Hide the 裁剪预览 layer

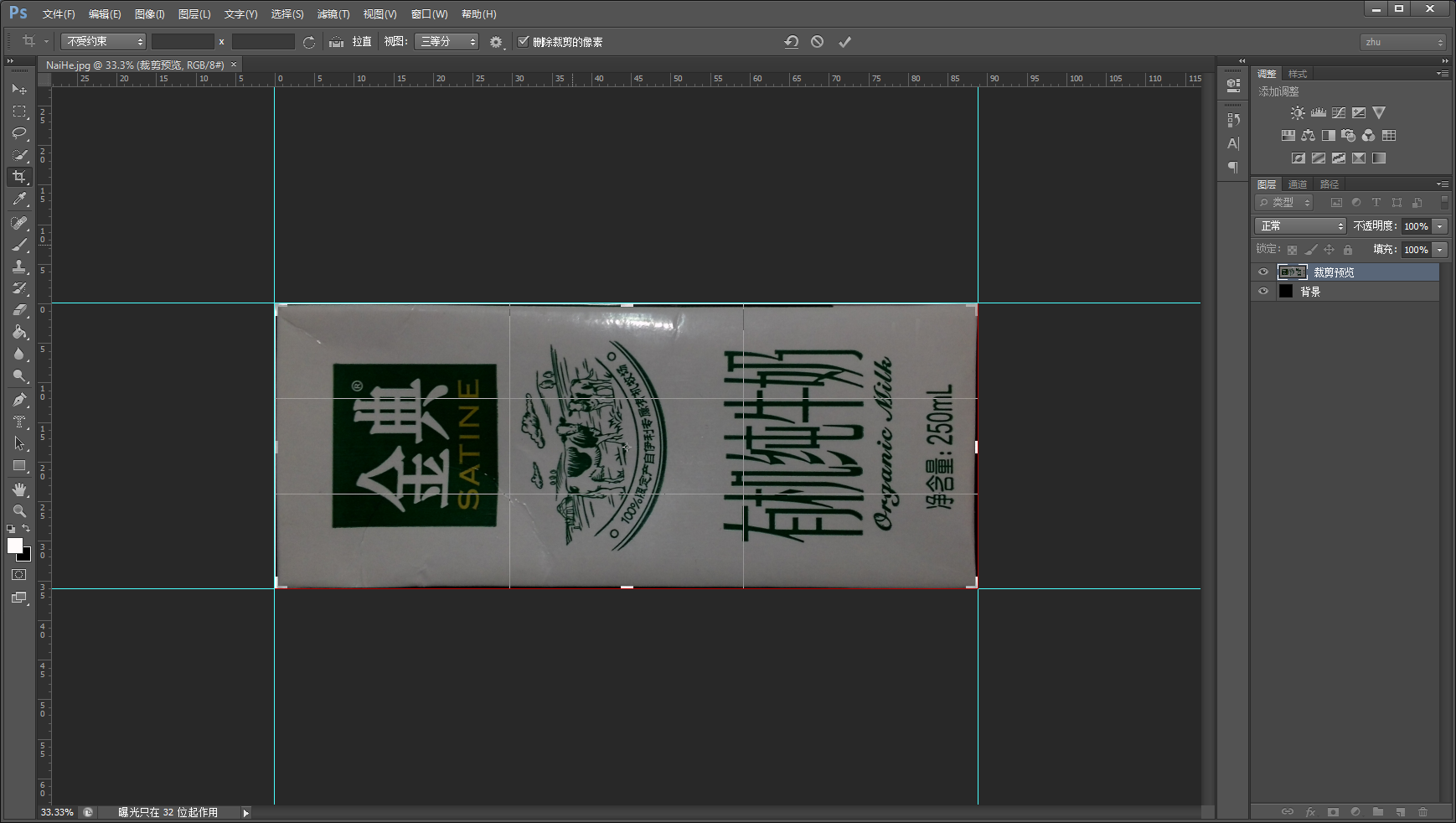click(x=1263, y=272)
